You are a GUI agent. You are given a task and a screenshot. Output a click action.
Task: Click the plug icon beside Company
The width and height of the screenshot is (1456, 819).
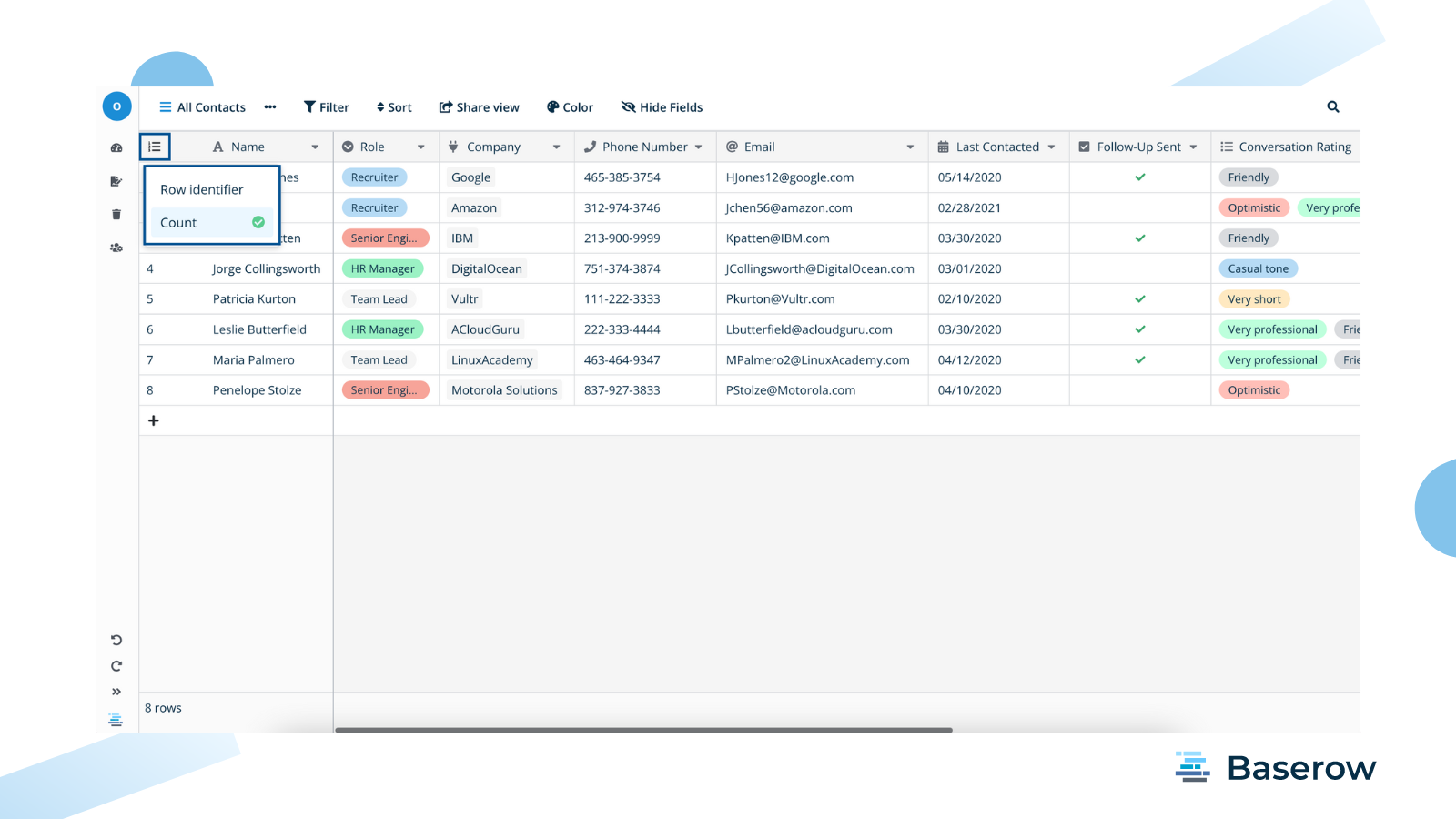pos(453,147)
